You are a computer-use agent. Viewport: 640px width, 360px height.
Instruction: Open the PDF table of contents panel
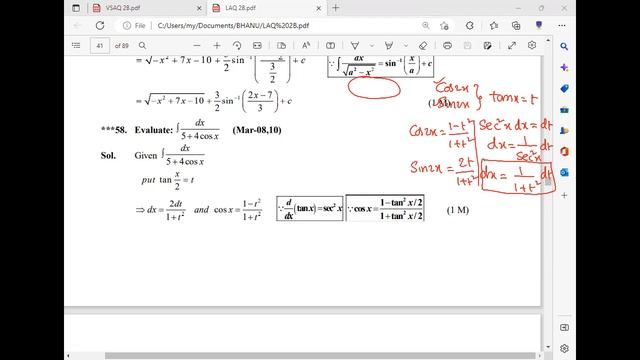point(76,46)
